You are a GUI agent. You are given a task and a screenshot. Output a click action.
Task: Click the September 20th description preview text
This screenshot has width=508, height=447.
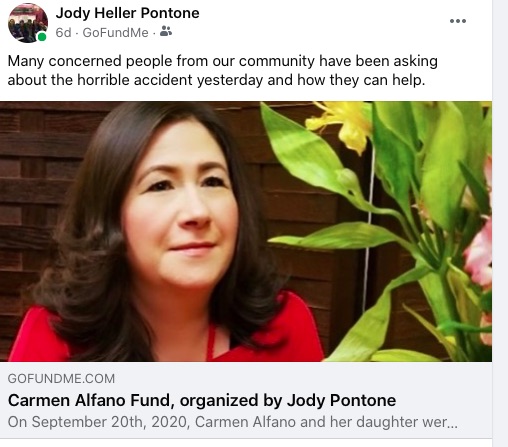(233, 422)
